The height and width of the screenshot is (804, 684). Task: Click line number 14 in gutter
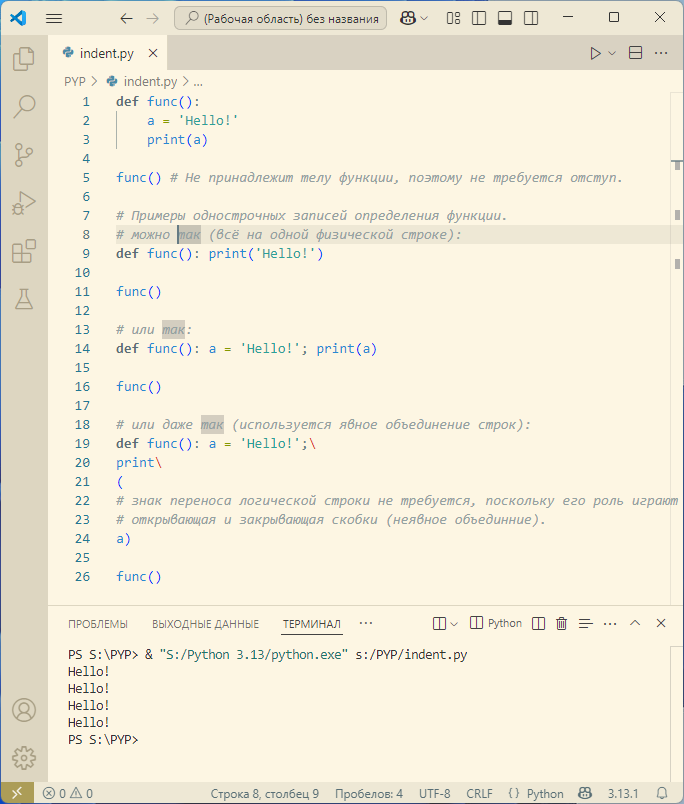click(83, 349)
